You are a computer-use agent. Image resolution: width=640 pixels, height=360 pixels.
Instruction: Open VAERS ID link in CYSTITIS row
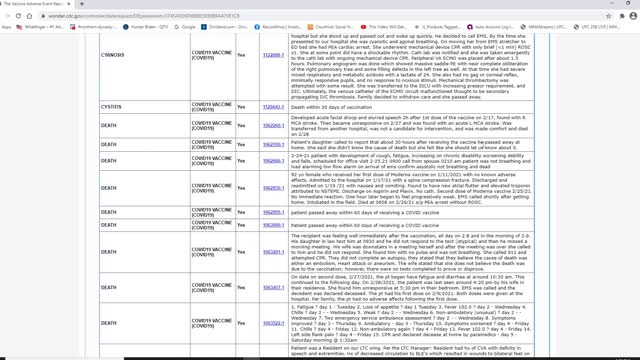pyautogui.click(x=273, y=107)
